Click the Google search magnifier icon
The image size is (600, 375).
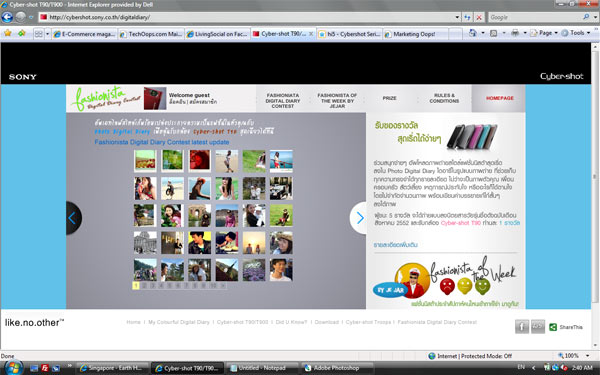click(x=586, y=17)
